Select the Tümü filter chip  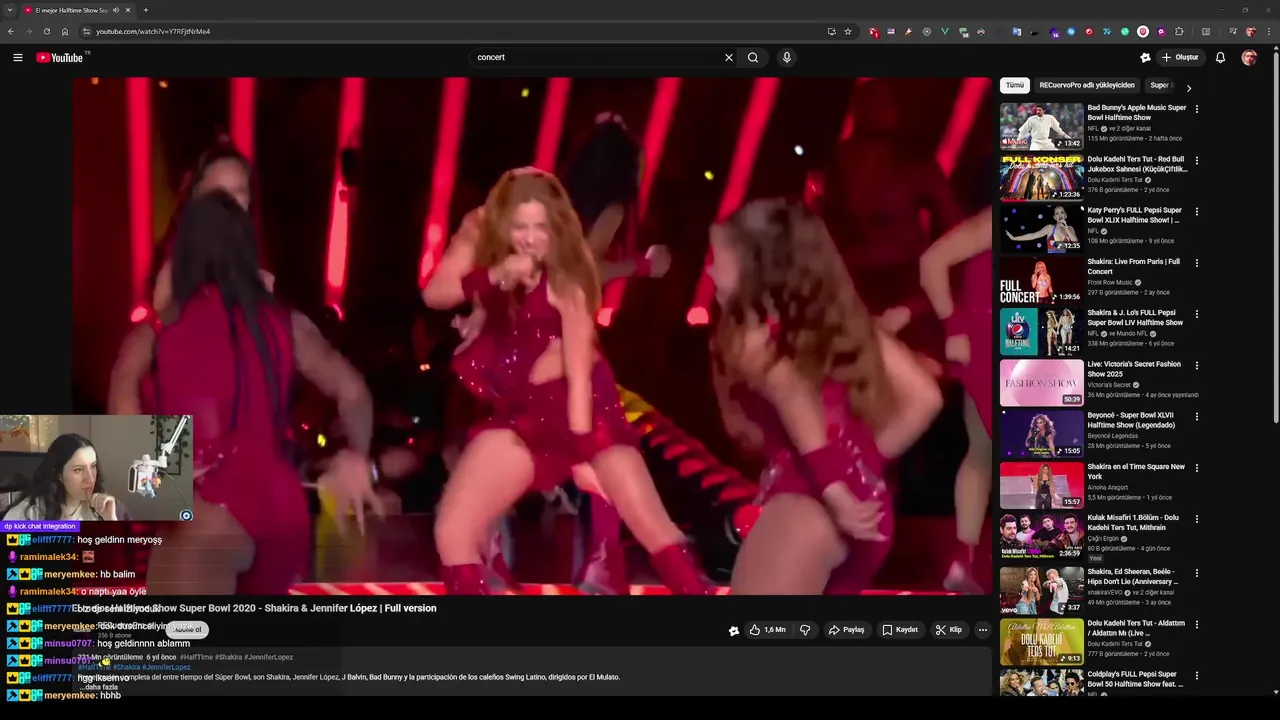(1015, 86)
